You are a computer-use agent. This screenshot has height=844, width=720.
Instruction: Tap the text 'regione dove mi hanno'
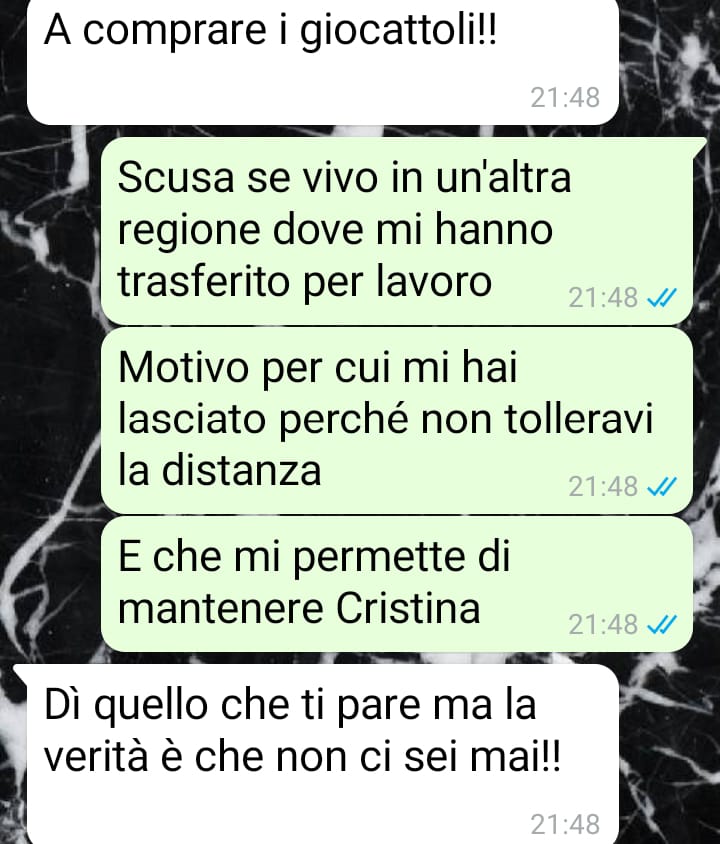pyautogui.click(x=335, y=231)
